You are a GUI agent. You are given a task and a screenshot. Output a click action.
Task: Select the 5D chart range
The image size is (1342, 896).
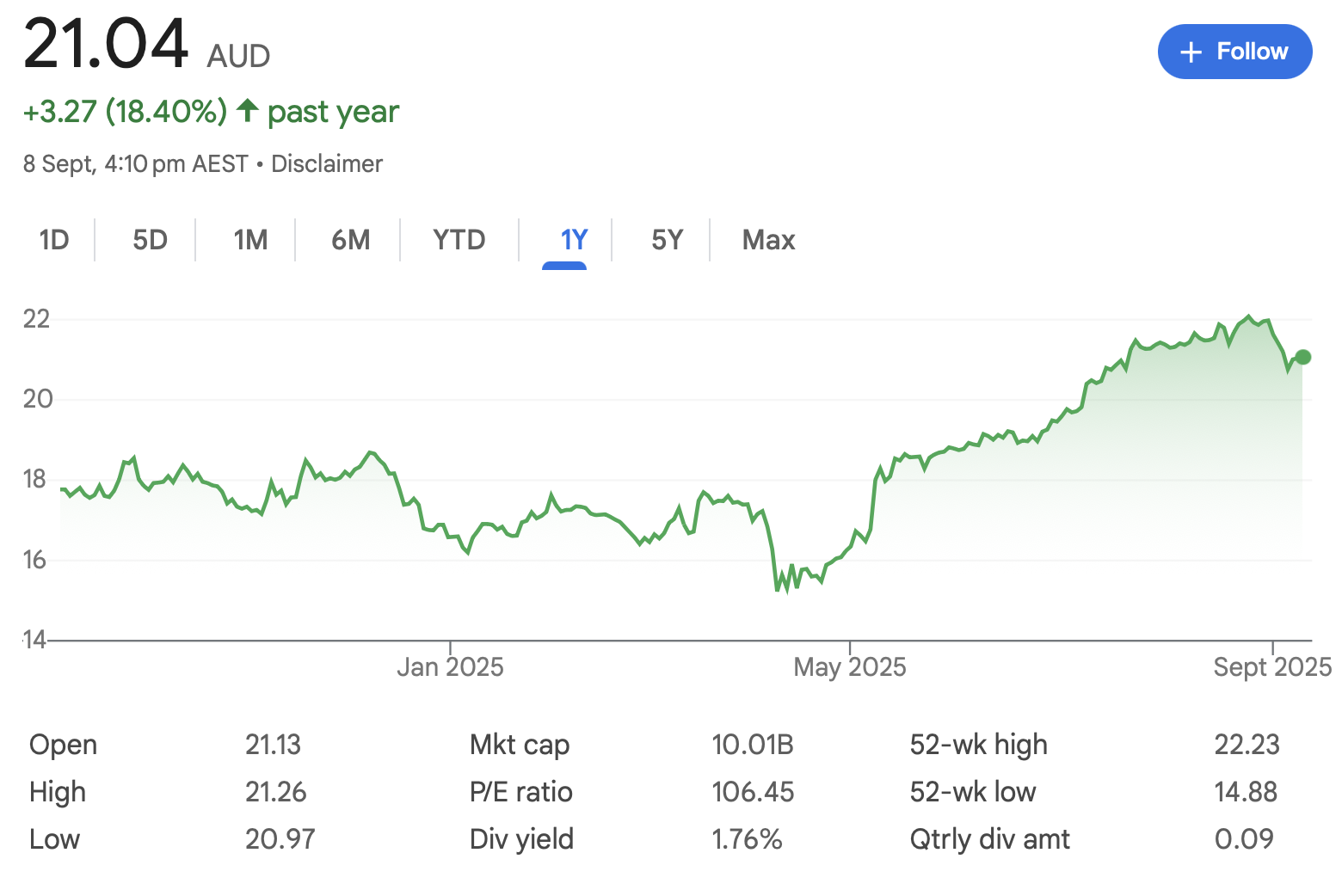150,240
